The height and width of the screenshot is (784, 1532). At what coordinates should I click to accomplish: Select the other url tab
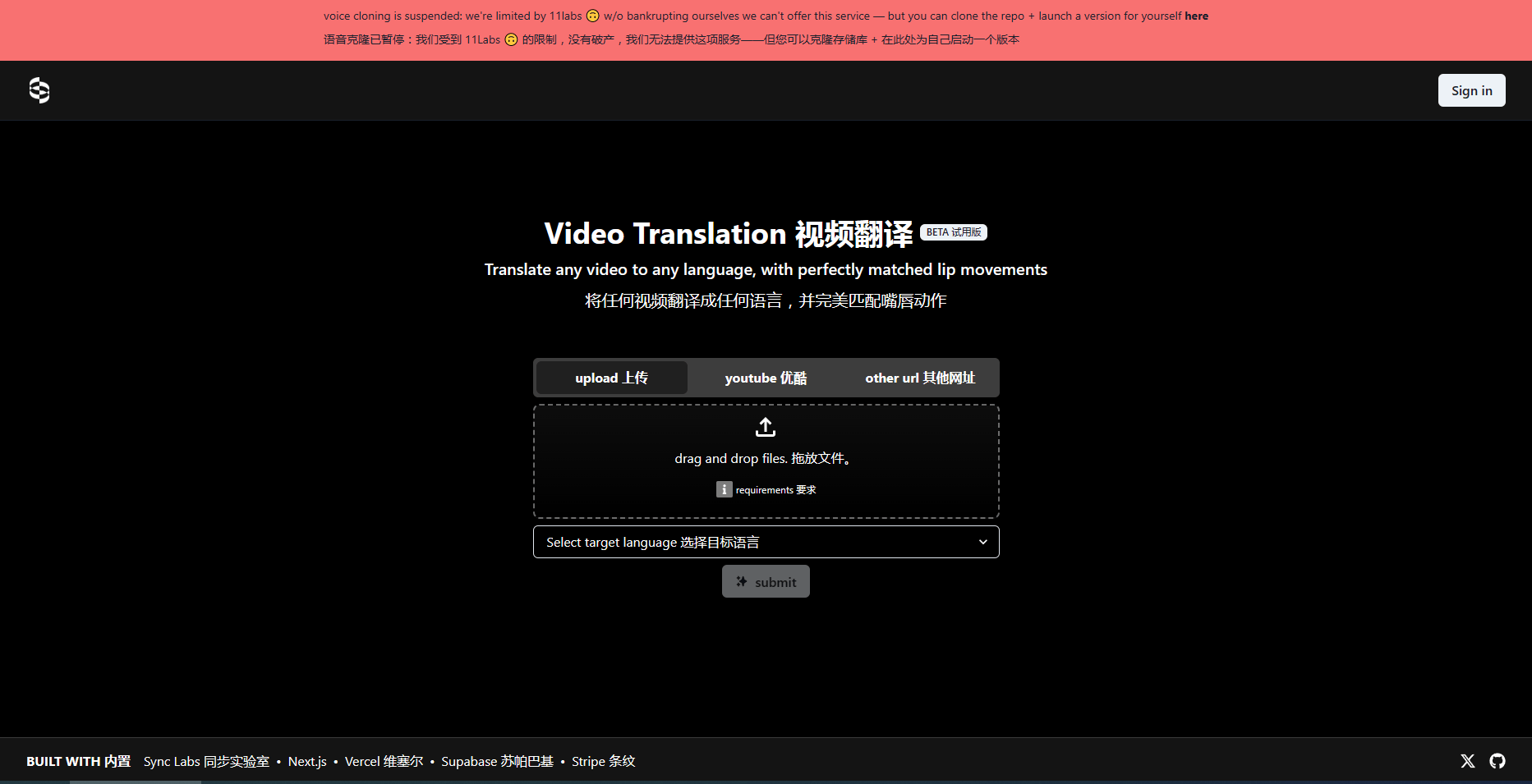(920, 378)
